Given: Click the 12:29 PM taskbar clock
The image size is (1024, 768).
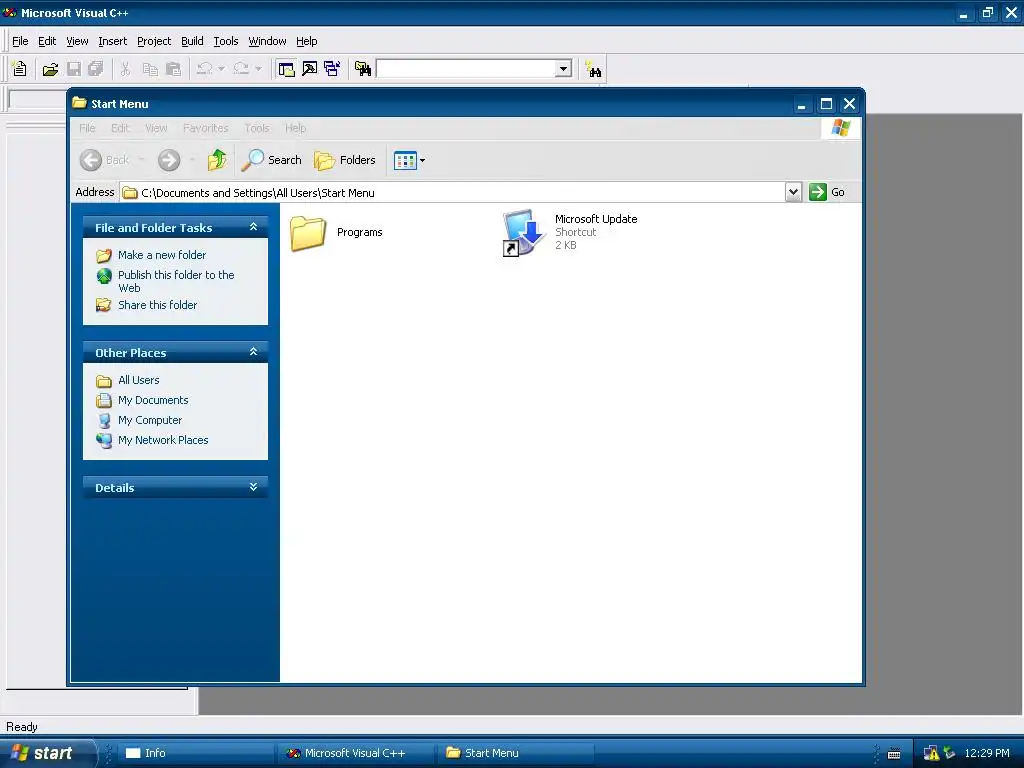Looking at the screenshot, I should (x=987, y=753).
